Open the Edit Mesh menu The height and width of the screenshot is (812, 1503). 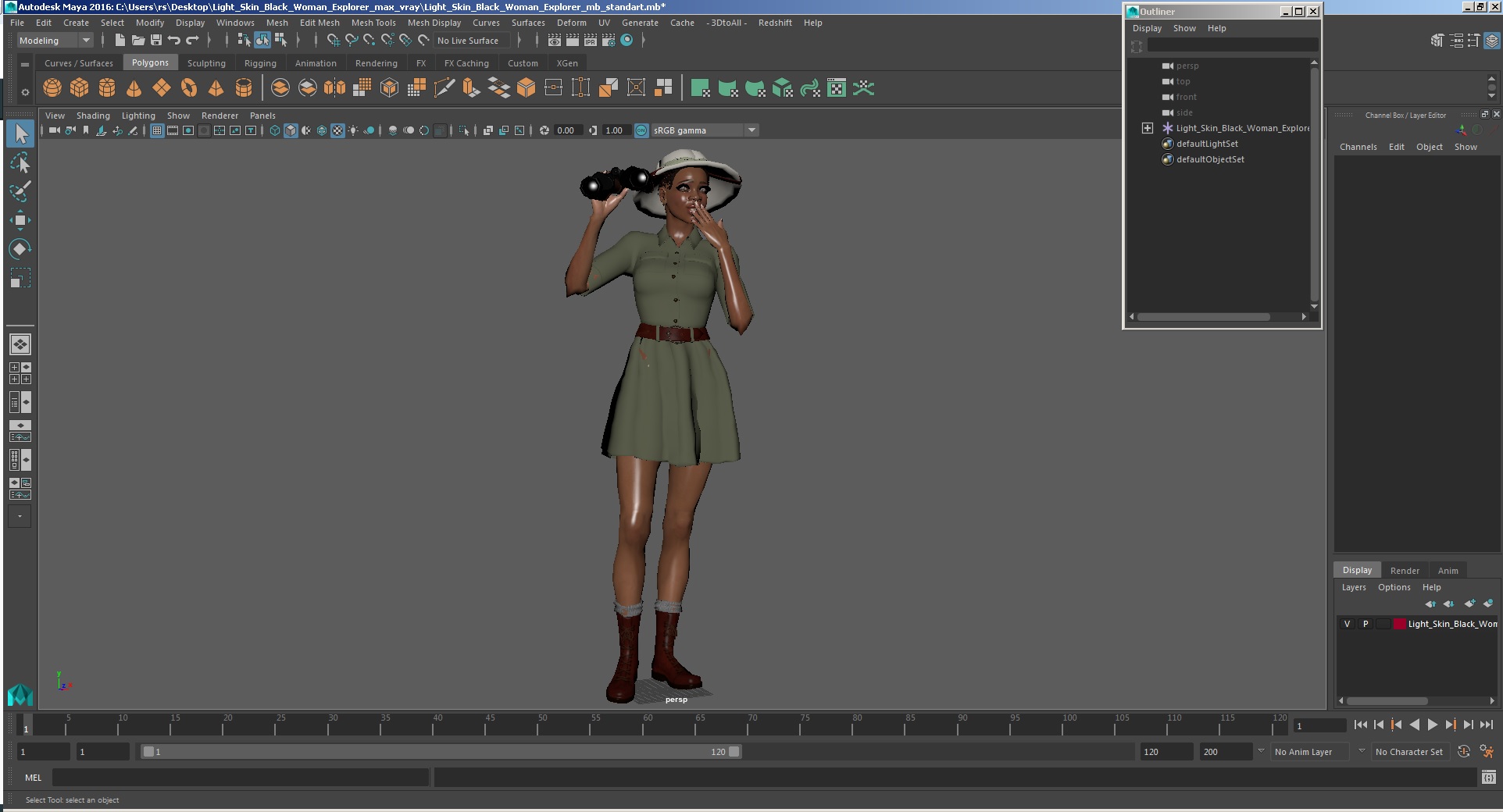tap(320, 23)
